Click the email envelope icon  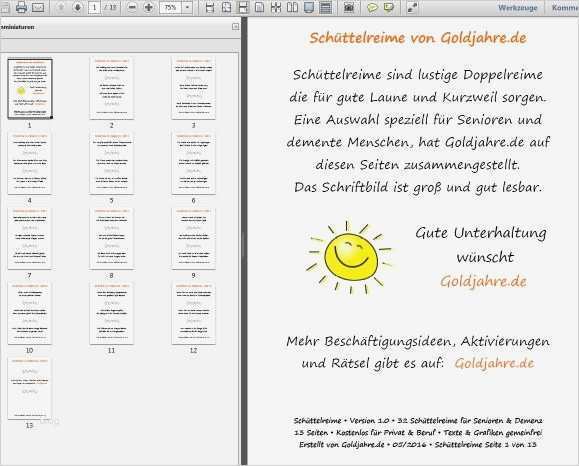(x=38, y=7)
